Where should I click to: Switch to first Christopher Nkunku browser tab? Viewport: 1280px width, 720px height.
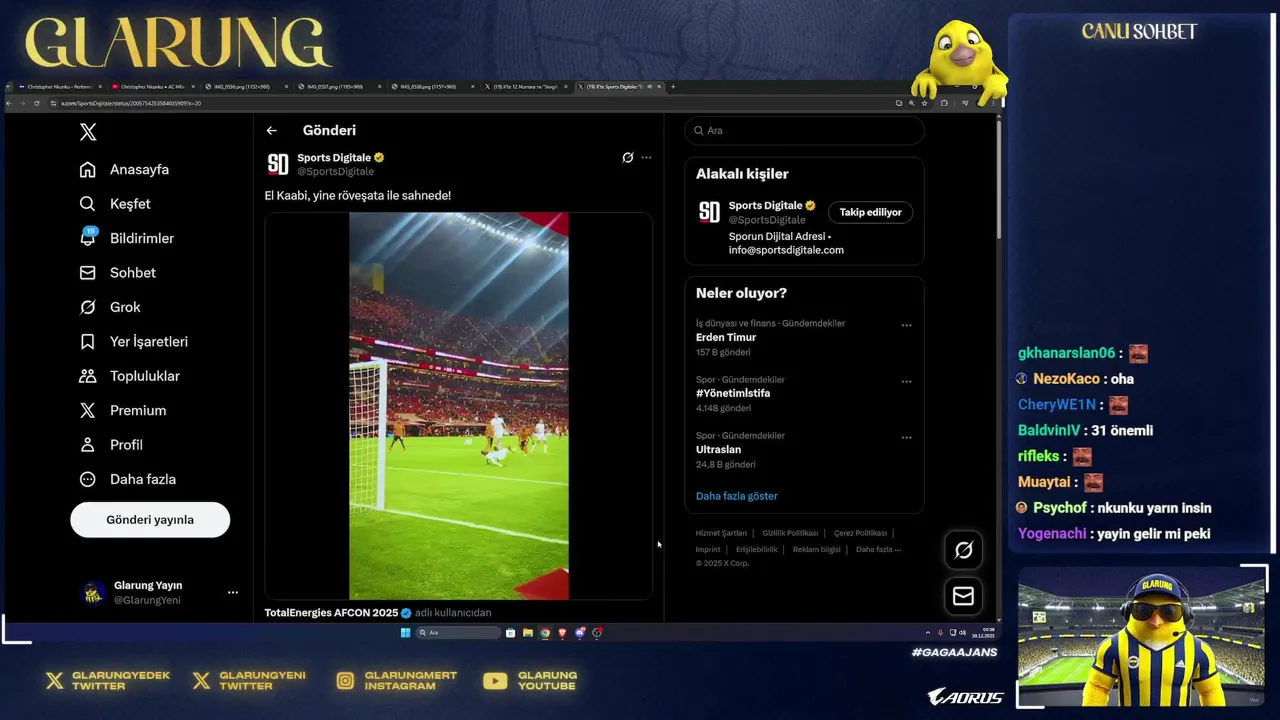(58, 87)
